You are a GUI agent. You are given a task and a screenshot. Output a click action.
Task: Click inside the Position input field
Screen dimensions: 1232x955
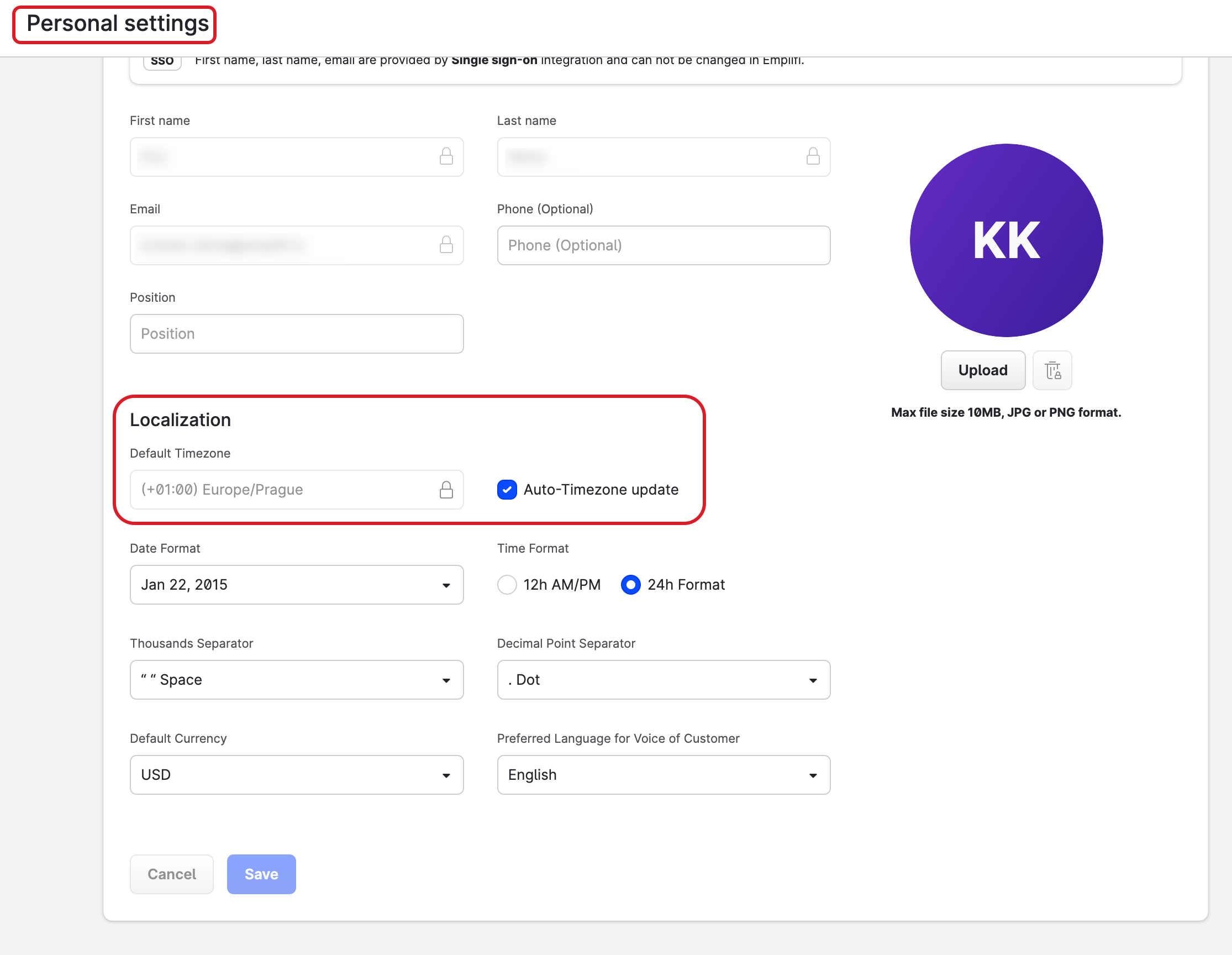point(296,334)
